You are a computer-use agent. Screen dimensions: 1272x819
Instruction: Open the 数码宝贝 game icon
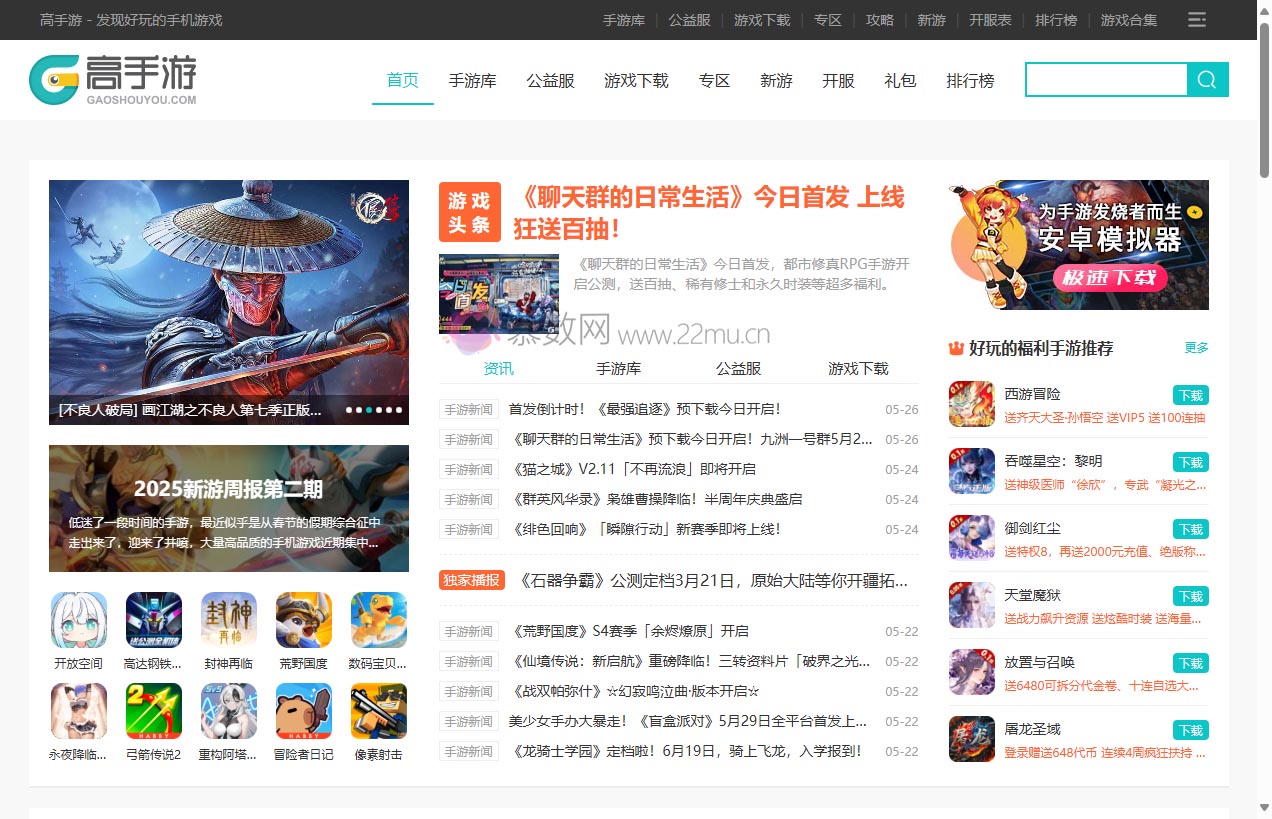pyautogui.click(x=378, y=620)
